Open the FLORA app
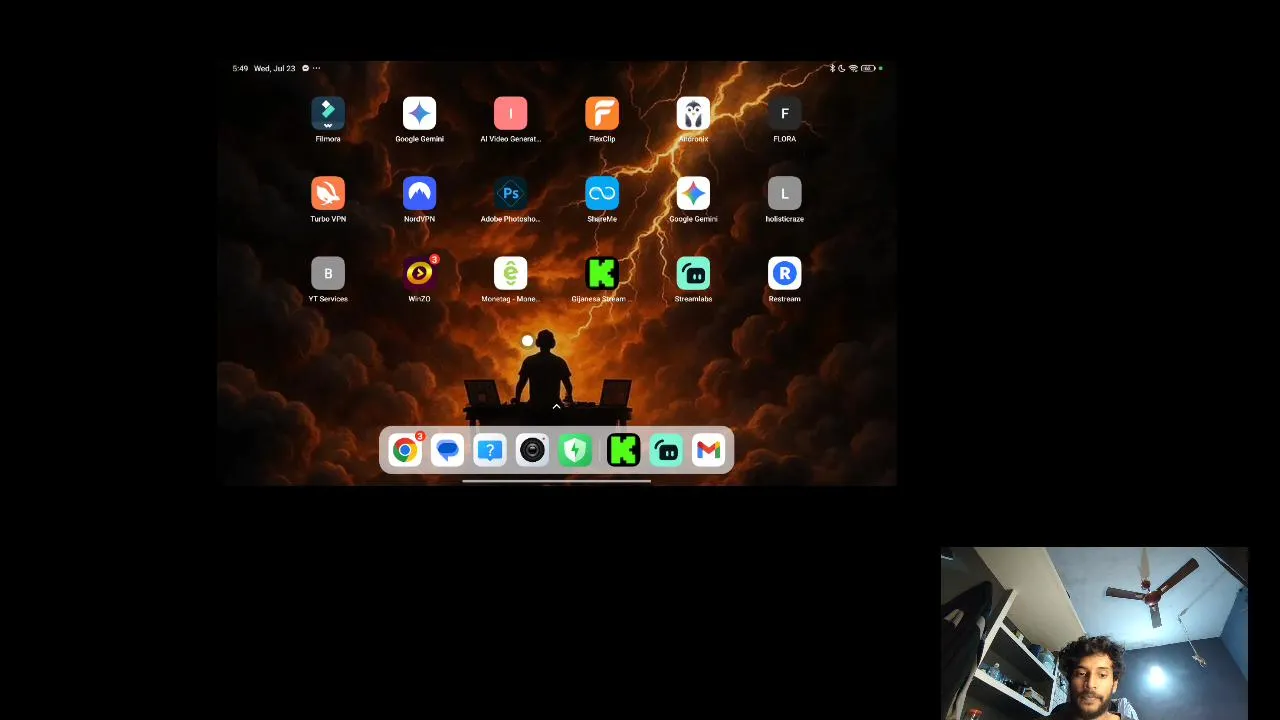This screenshot has height=720, width=1280. (x=785, y=113)
